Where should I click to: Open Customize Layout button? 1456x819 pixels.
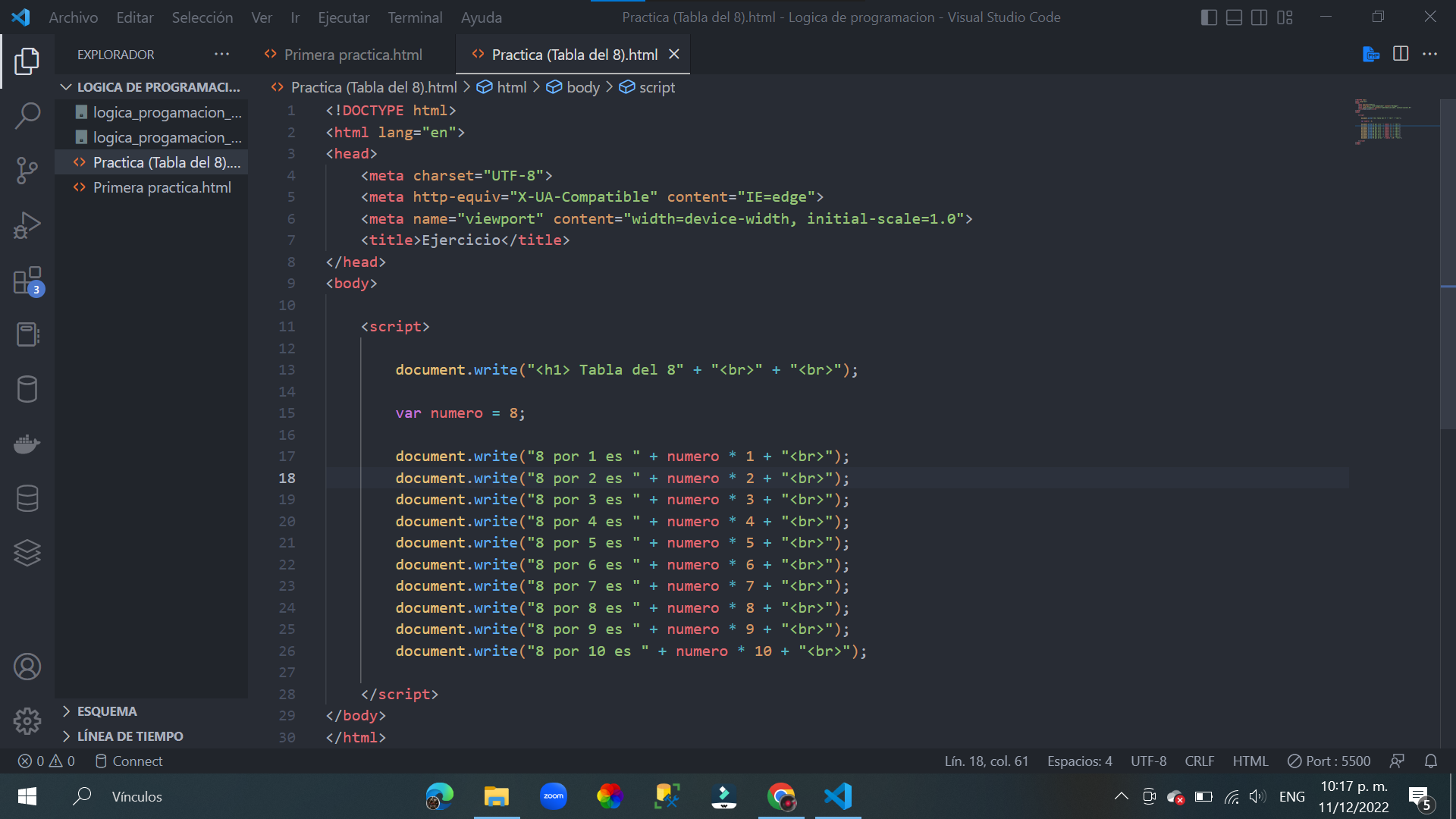coord(1285,17)
